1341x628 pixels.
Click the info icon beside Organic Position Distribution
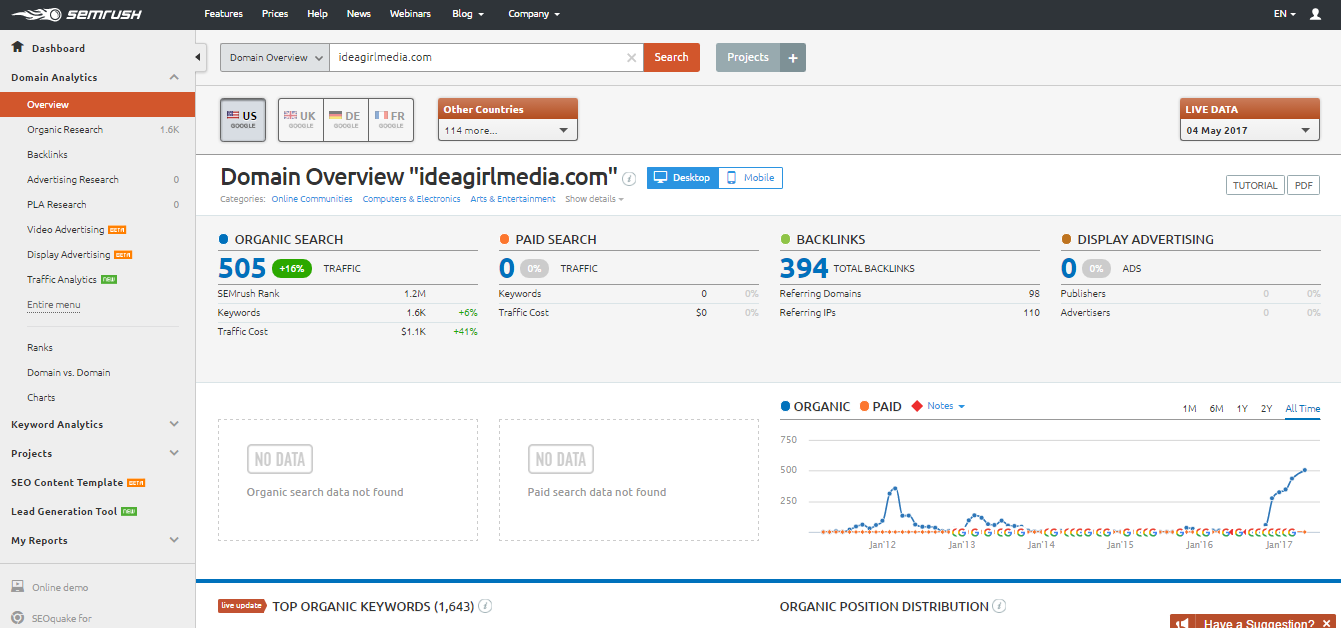pos(1000,606)
